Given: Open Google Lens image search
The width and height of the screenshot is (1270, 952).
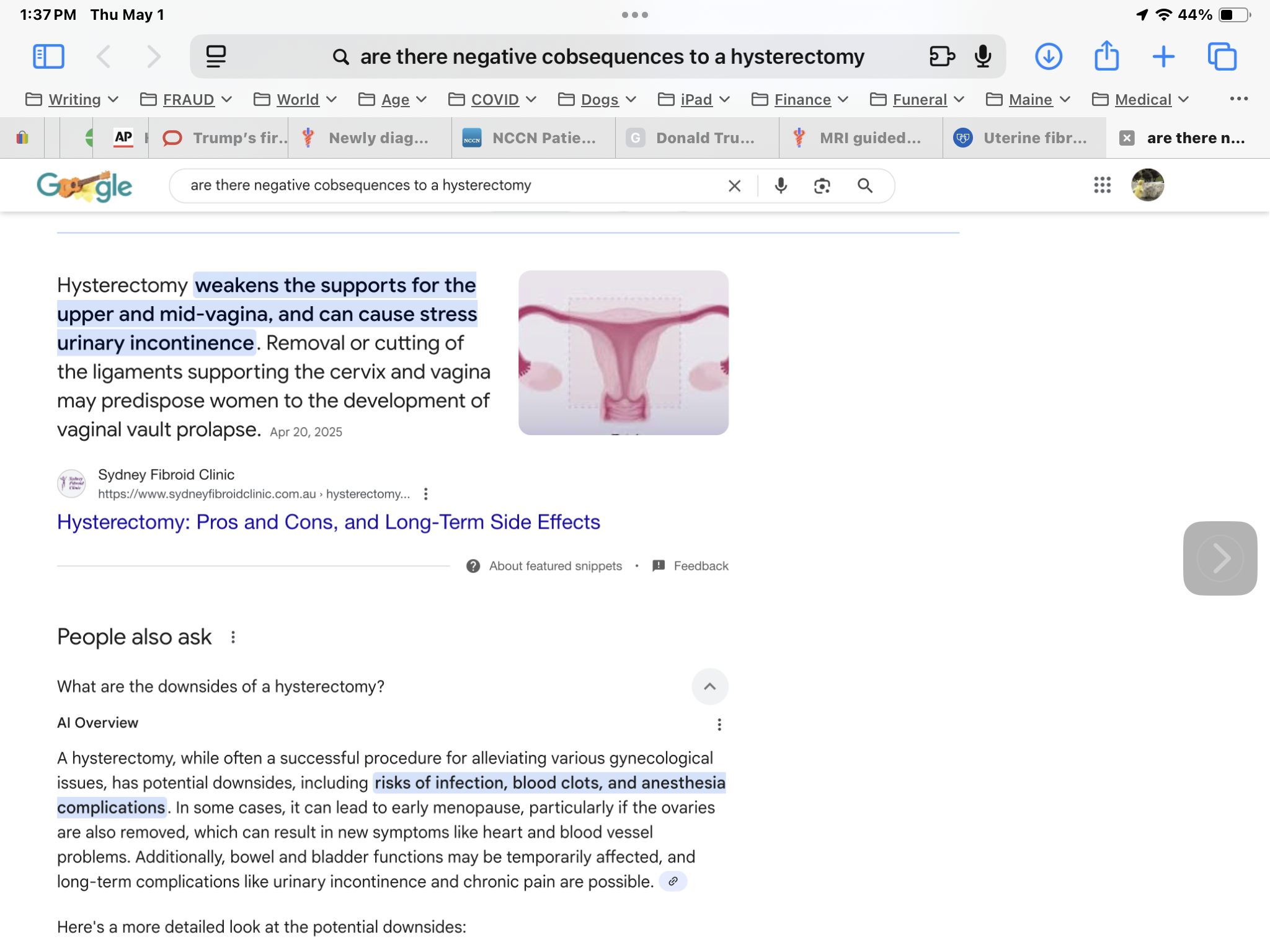Looking at the screenshot, I should point(822,185).
